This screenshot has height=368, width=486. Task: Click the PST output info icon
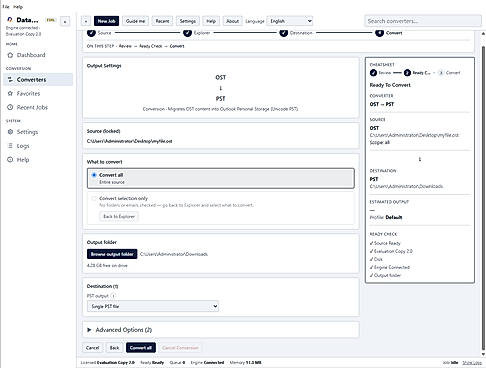click(x=113, y=296)
